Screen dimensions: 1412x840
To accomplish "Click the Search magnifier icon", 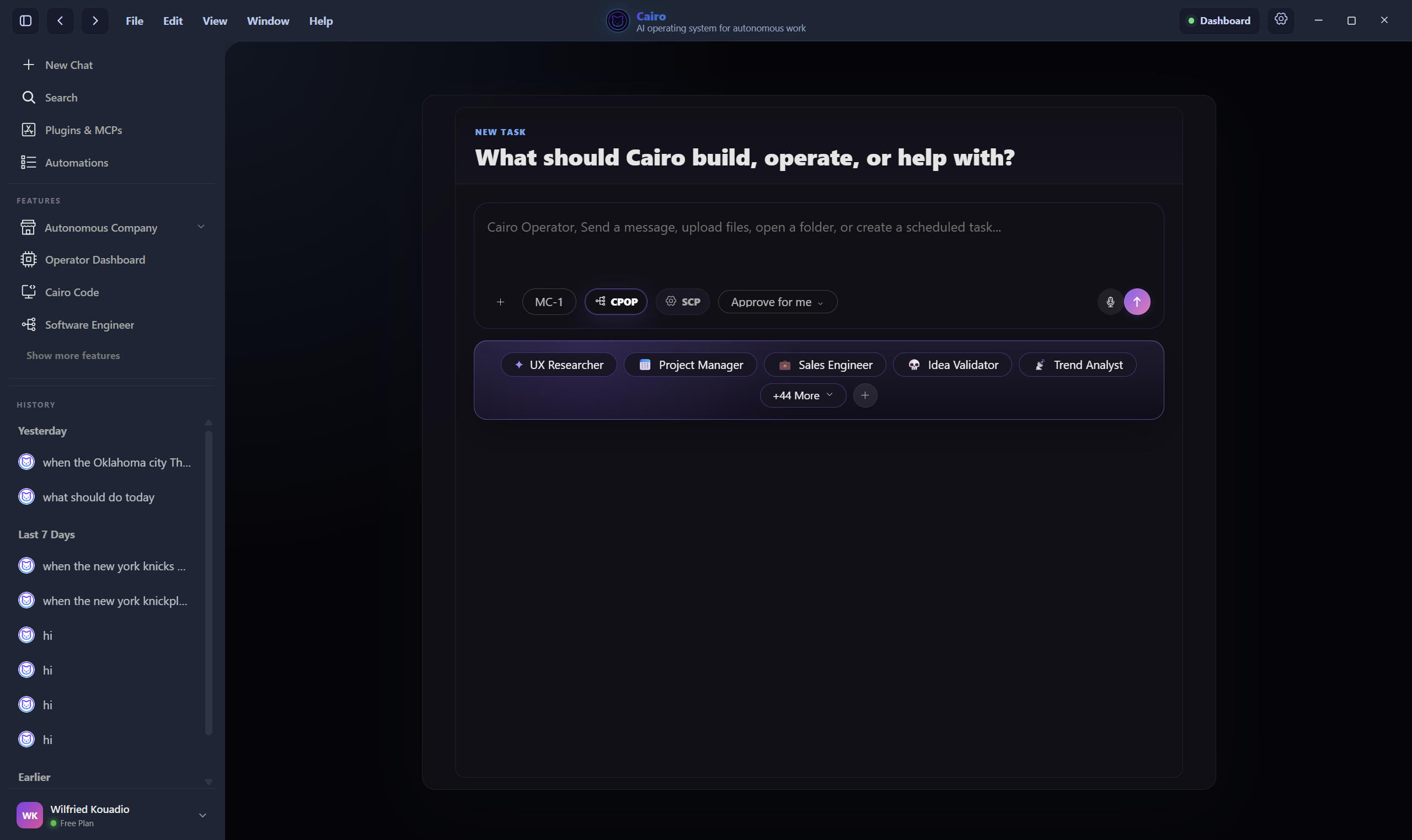I will pos(28,98).
